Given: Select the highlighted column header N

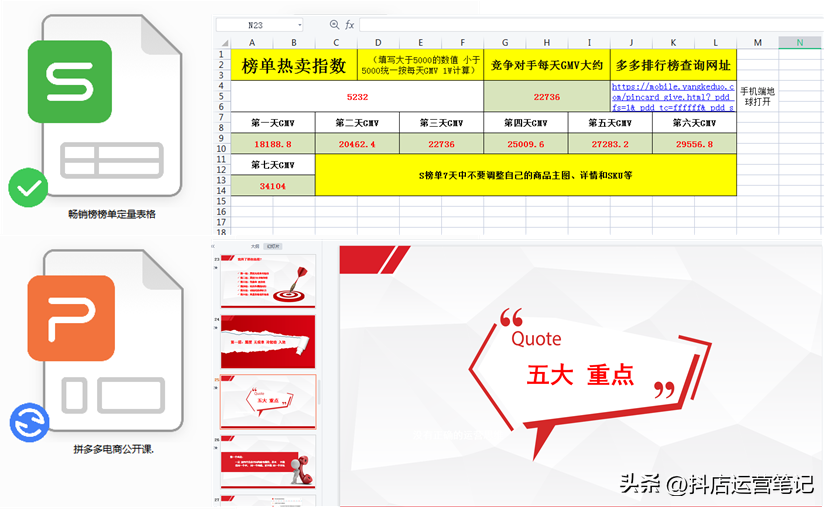Looking at the screenshot, I should 800,43.
